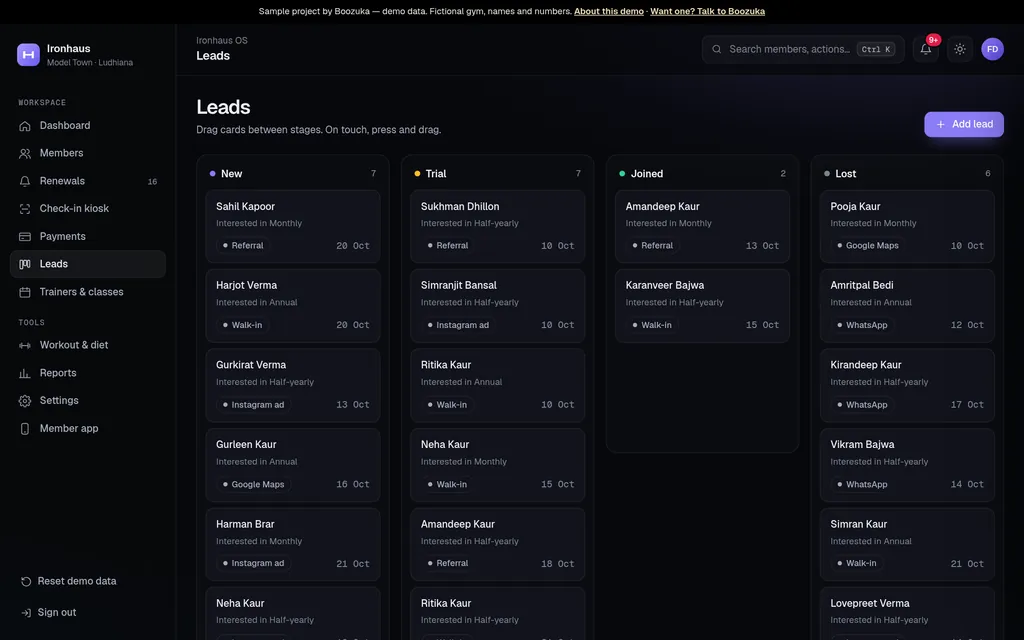Open the Dashboard page
Viewport: 1024px width, 640px height.
point(88,125)
